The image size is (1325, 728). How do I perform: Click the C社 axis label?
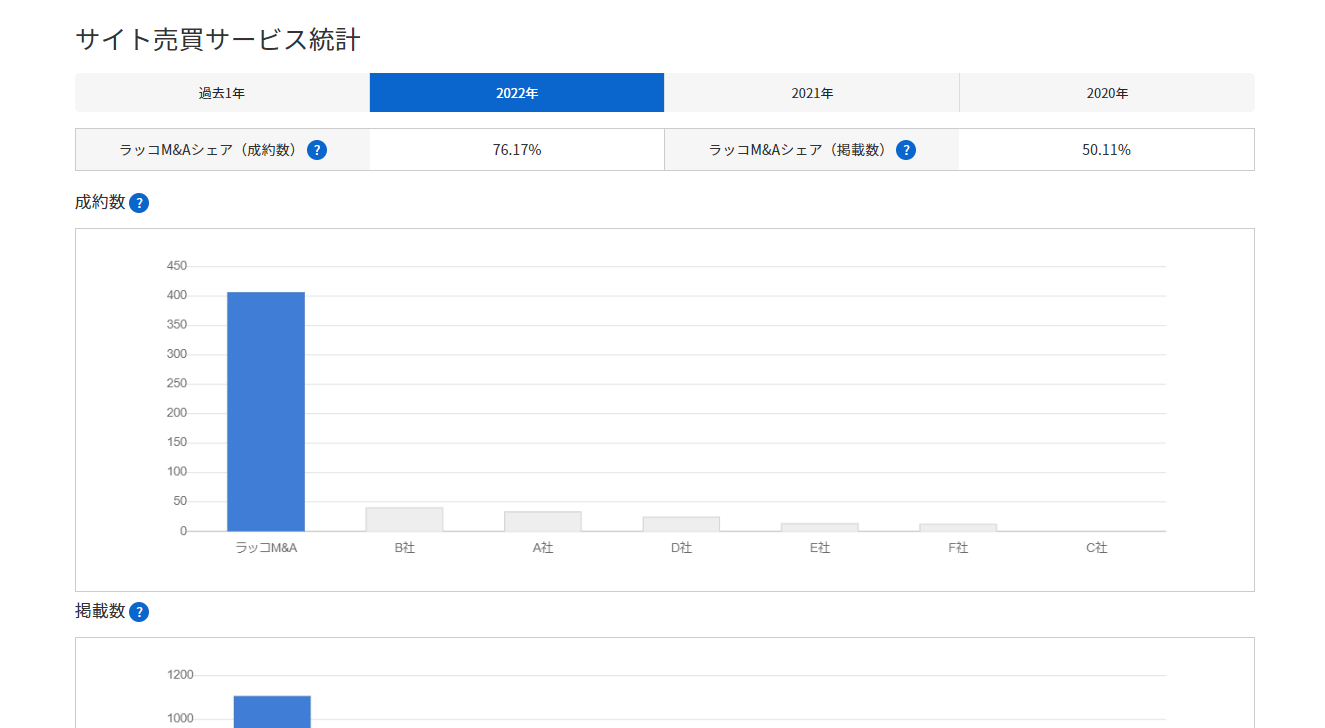[x=1096, y=548]
